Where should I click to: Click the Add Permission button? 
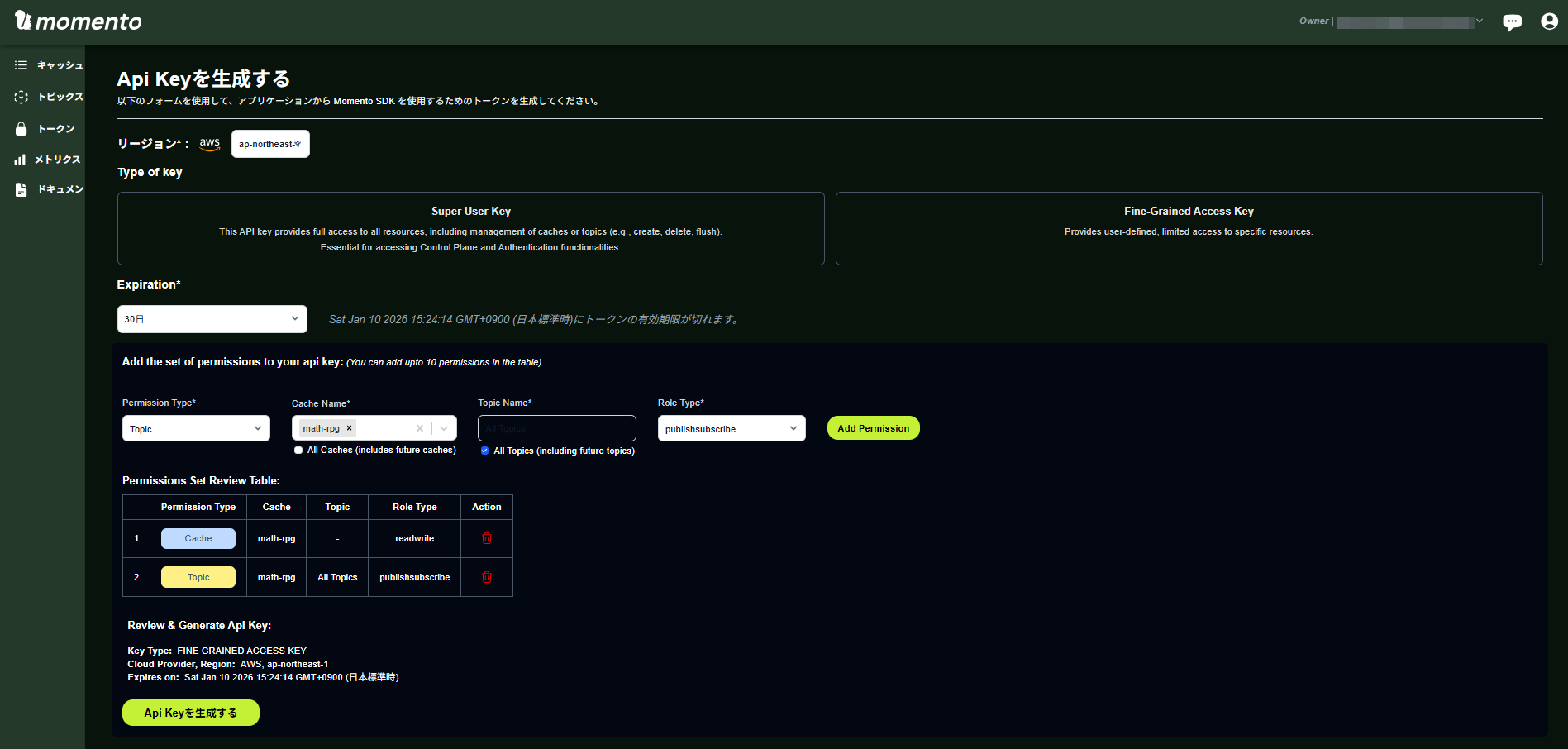click(873, 428)
